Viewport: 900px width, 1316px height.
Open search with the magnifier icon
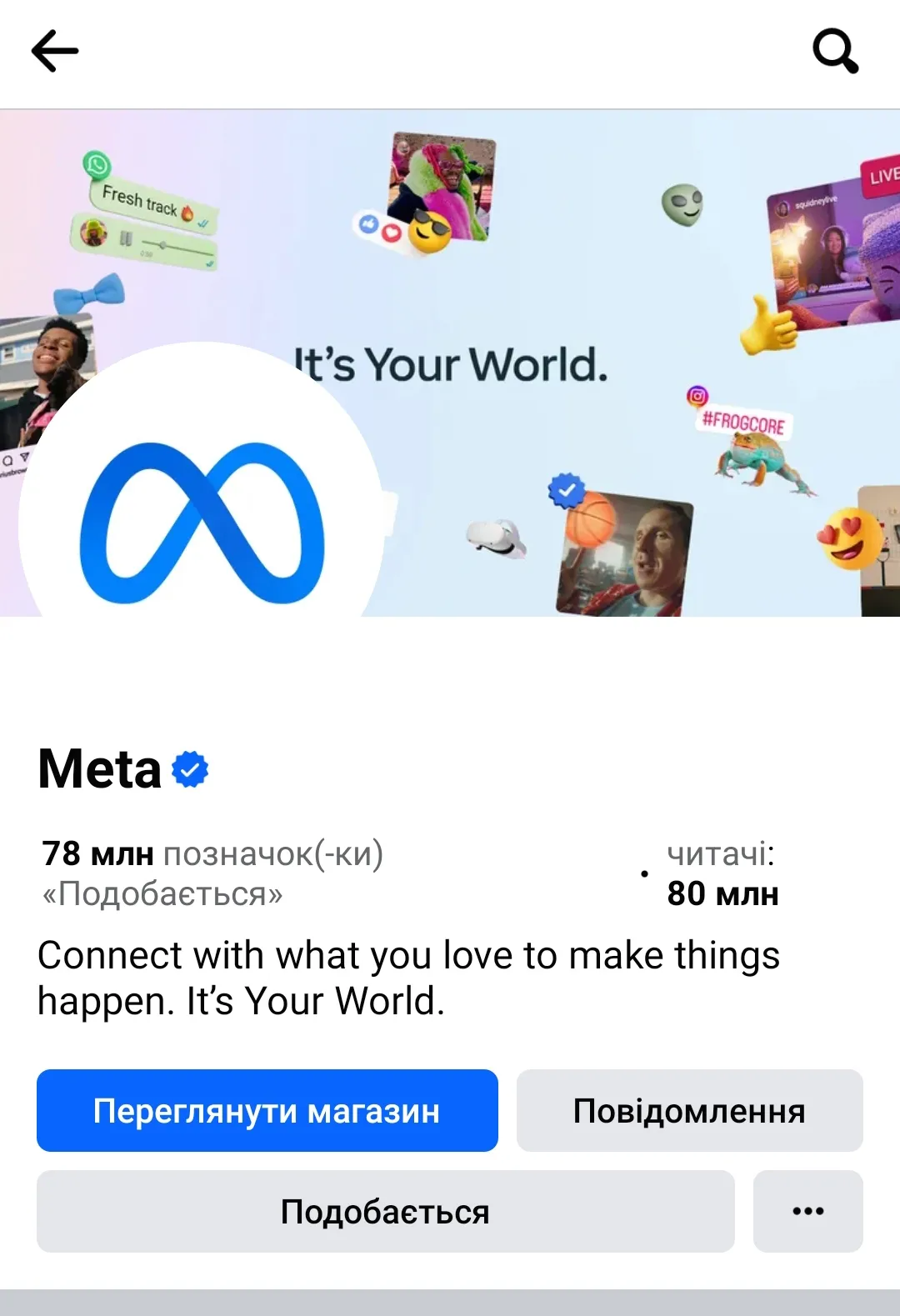[x=836, y=51]
